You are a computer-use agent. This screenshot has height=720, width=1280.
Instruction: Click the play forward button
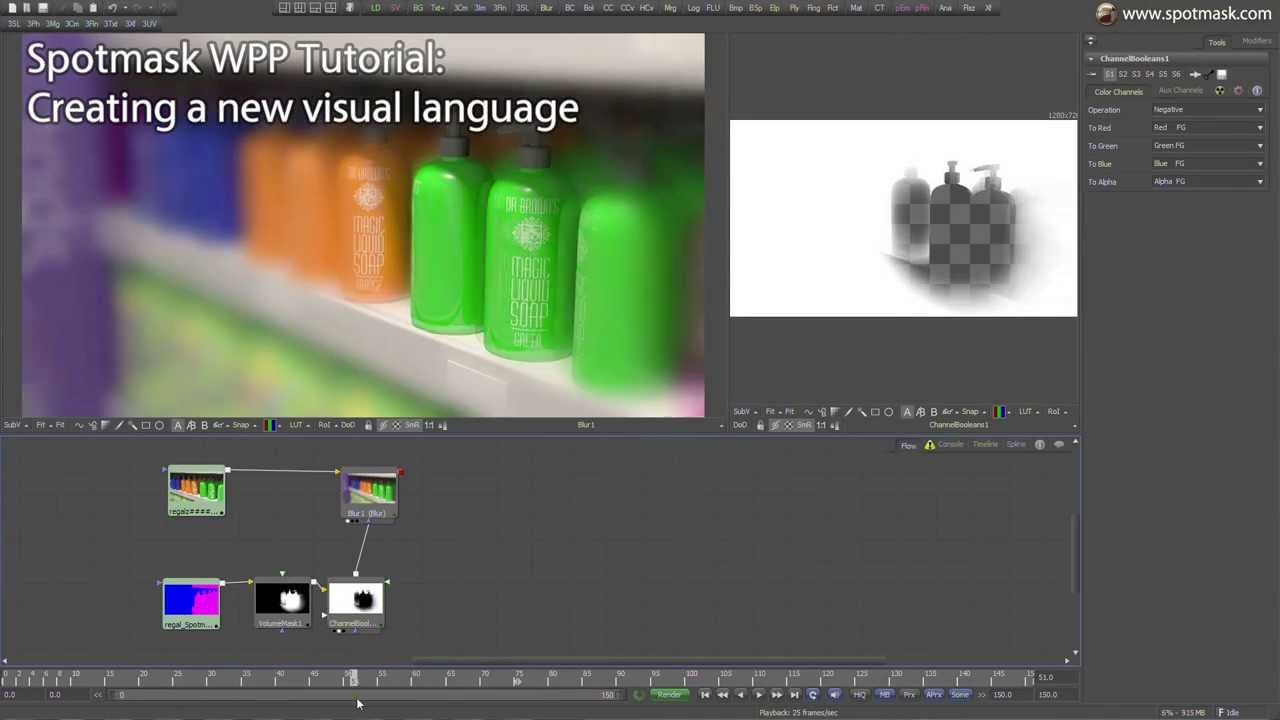[758, 695]
